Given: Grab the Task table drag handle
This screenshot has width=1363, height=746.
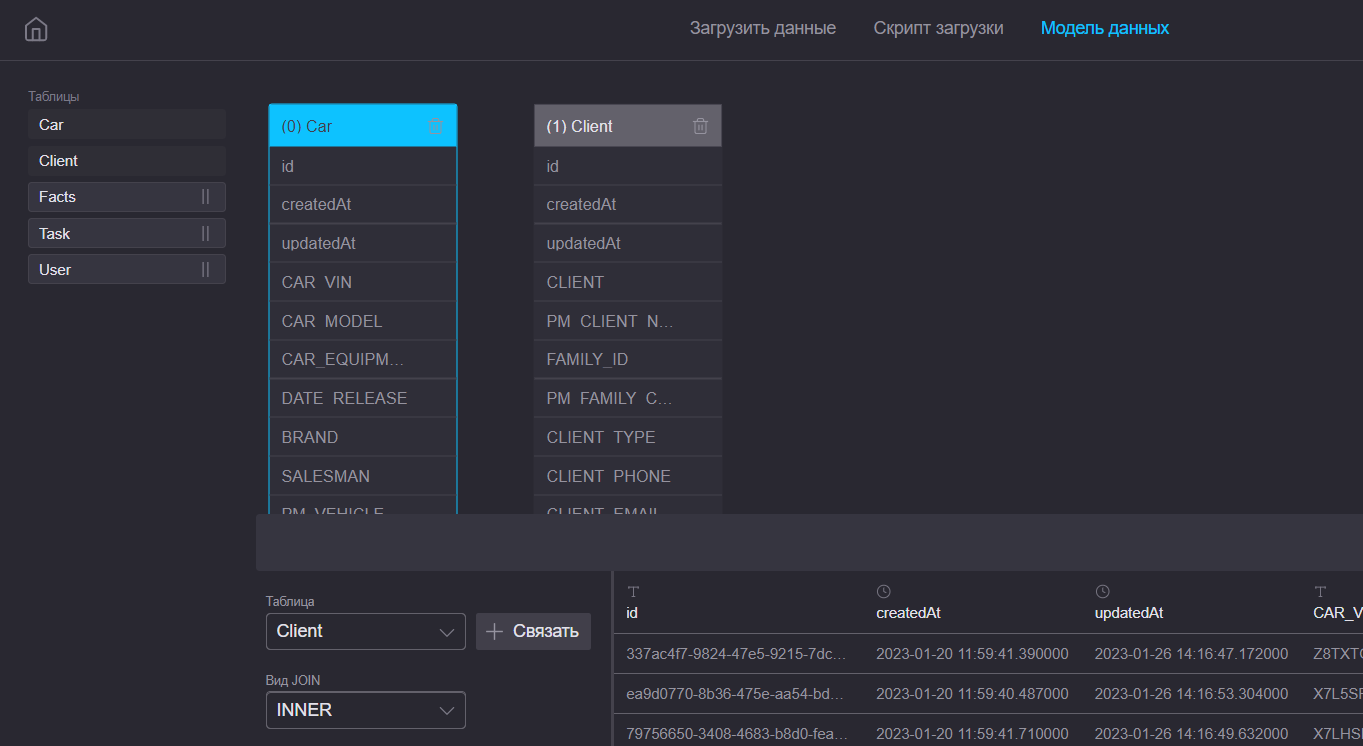Looking at the screenshot, I should pyautogui.click(x=205, y=233).
